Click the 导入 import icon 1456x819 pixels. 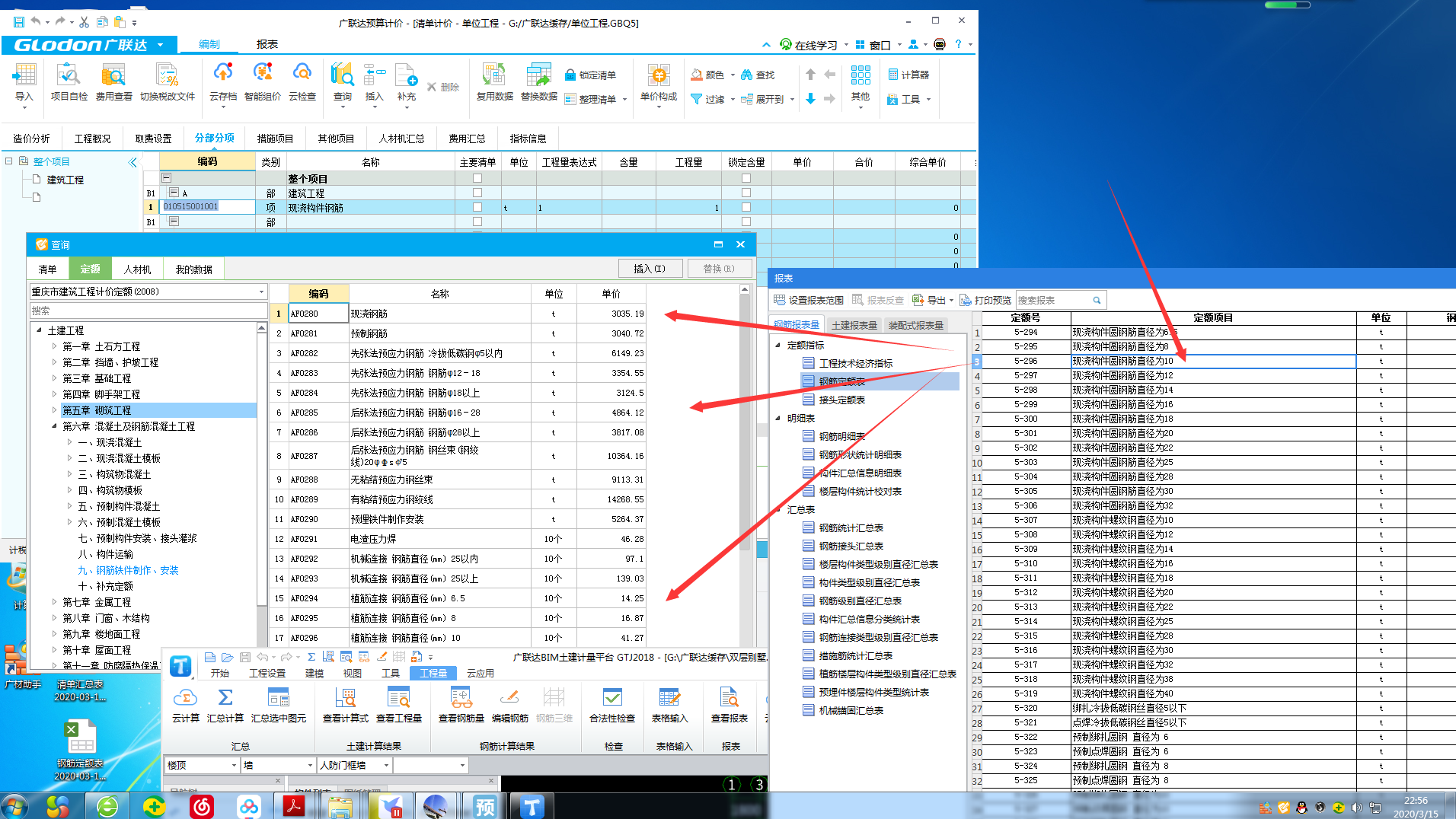[x=24, y=82]
